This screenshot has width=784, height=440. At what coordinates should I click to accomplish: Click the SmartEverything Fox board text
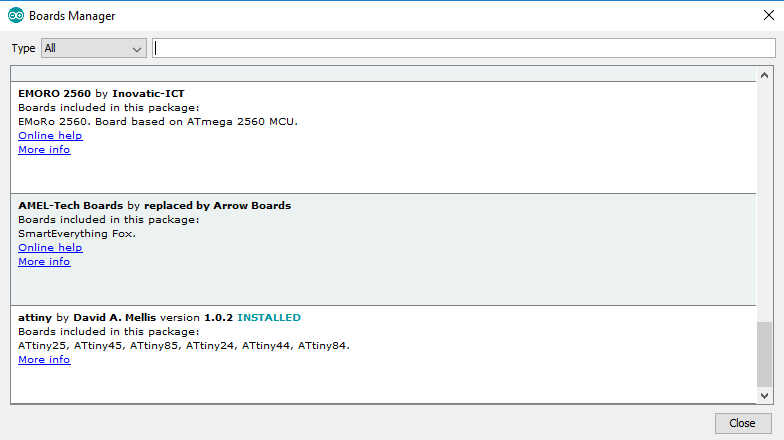(77, 234)
